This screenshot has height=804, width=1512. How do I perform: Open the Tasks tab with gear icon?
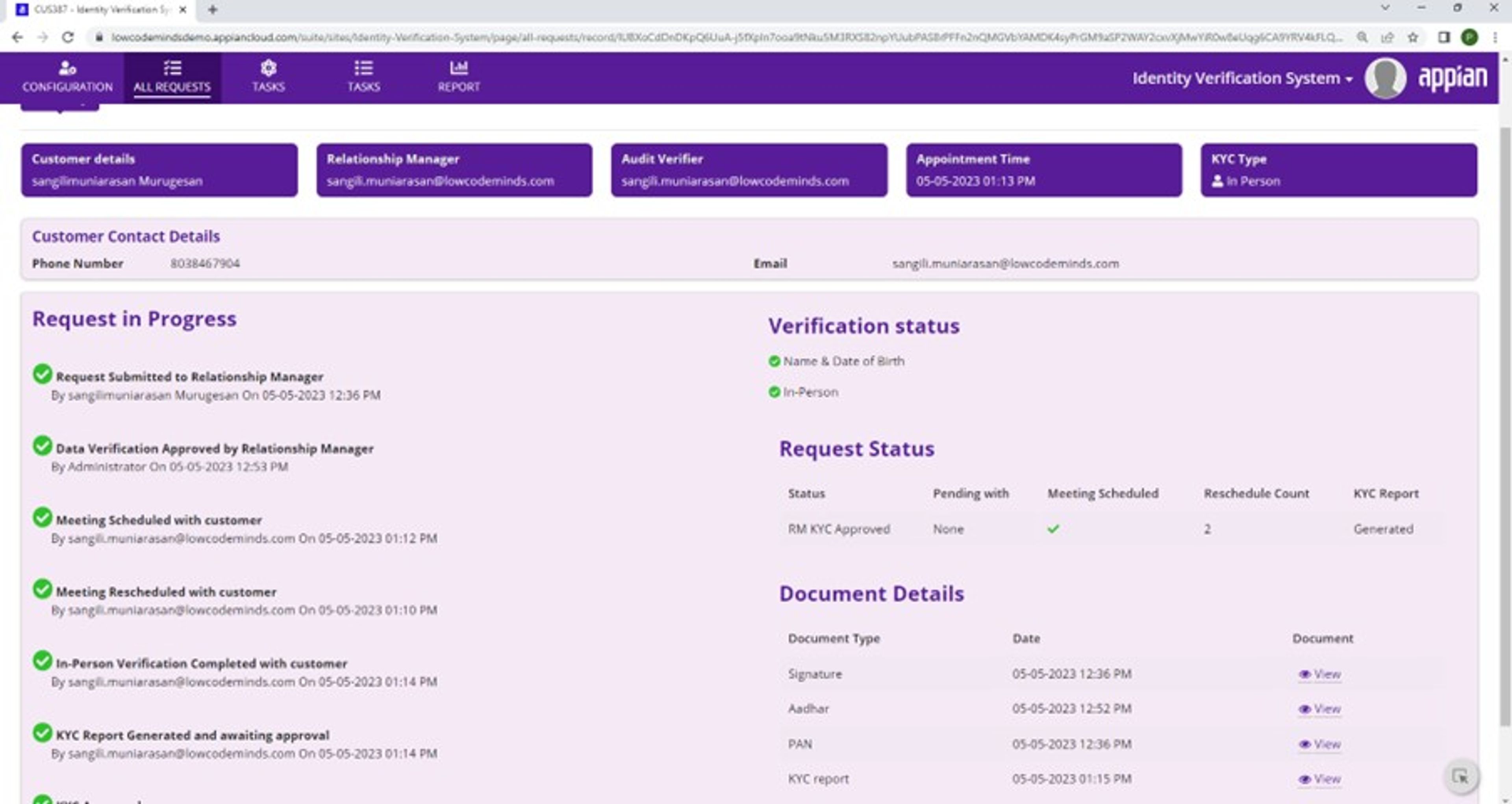click(268, 77)
